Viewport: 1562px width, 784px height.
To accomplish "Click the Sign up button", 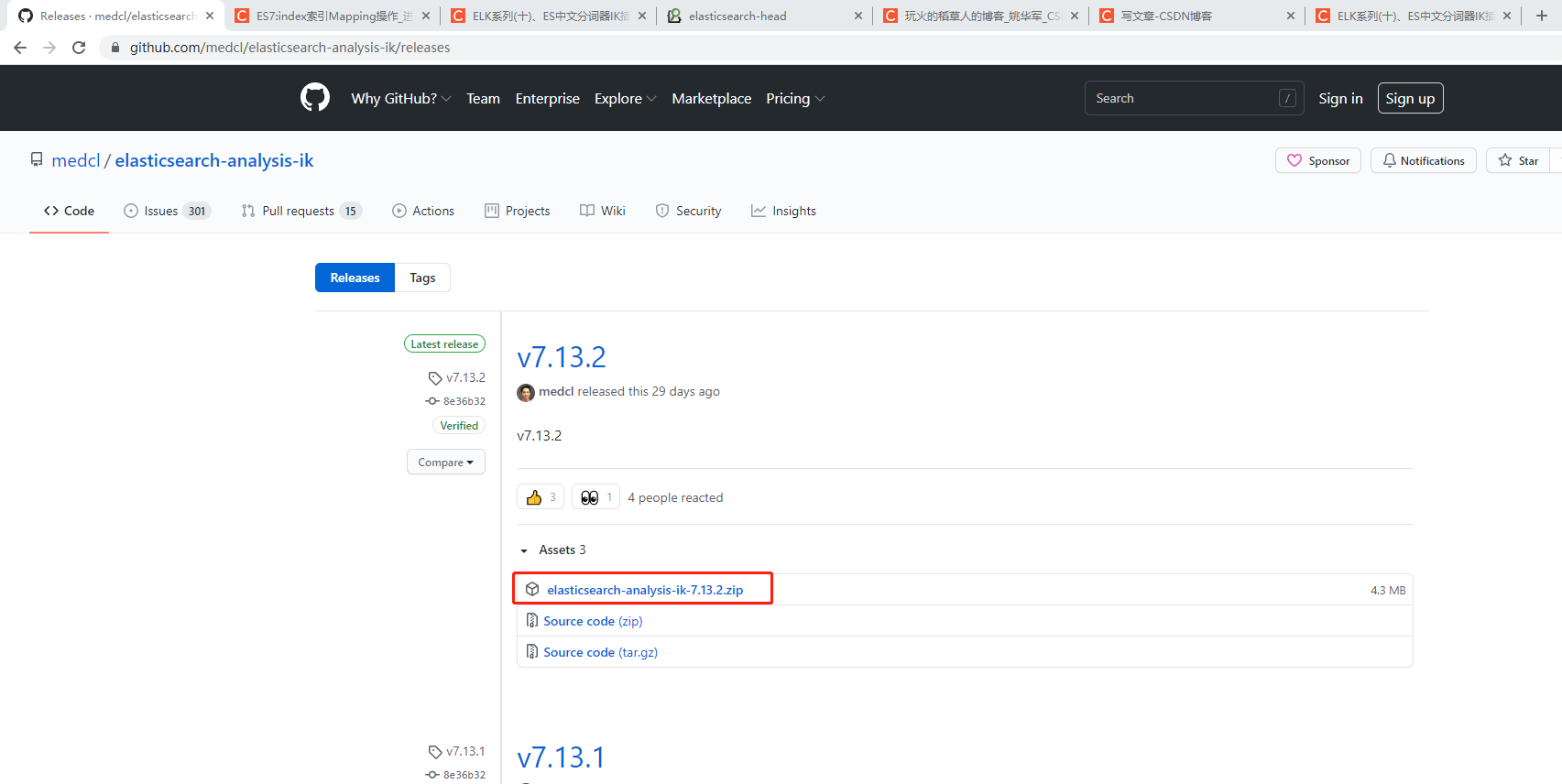I will click(1410, 98).
